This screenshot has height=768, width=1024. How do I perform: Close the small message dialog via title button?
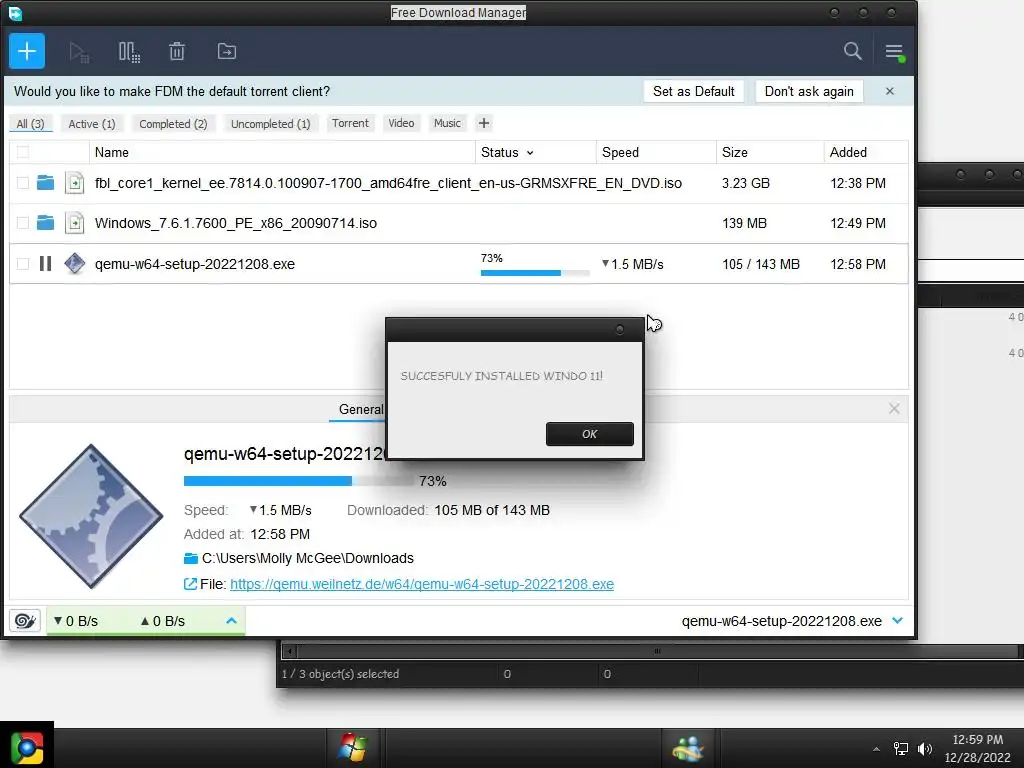pyautogui.click(x=620, y=329)
